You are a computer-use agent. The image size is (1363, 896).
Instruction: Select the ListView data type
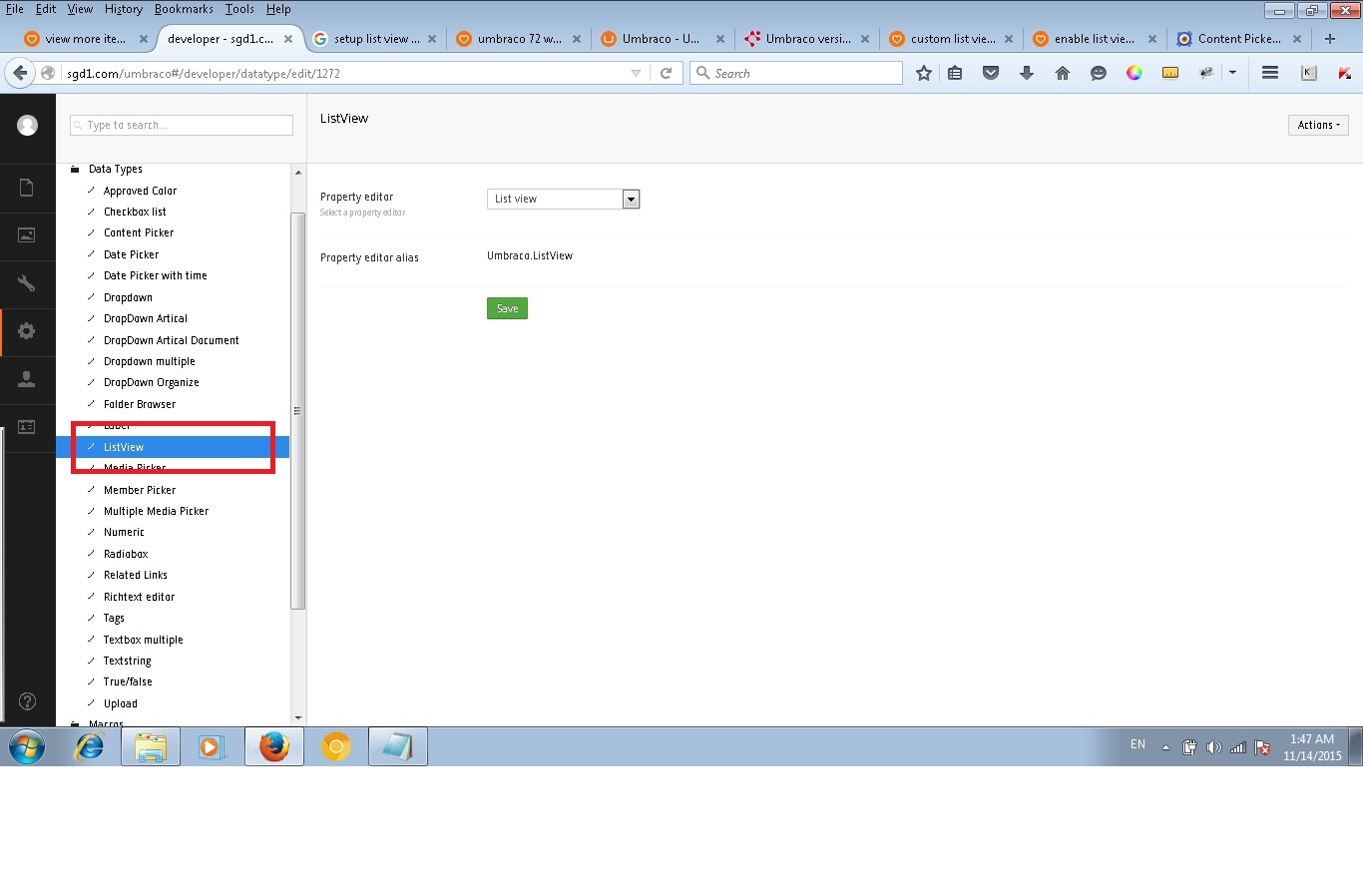pos(124,447)
